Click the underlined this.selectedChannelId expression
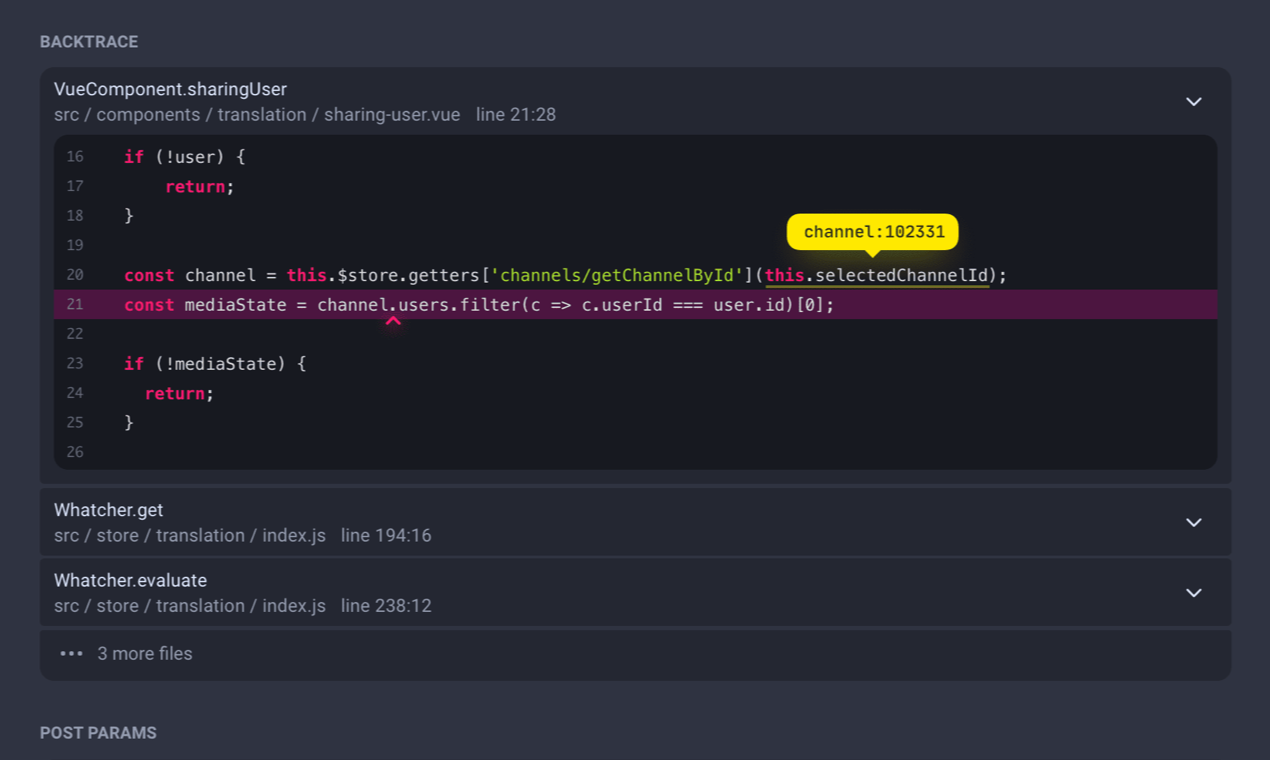This screenshot has height=760, width=1270. tap(877, 275)
